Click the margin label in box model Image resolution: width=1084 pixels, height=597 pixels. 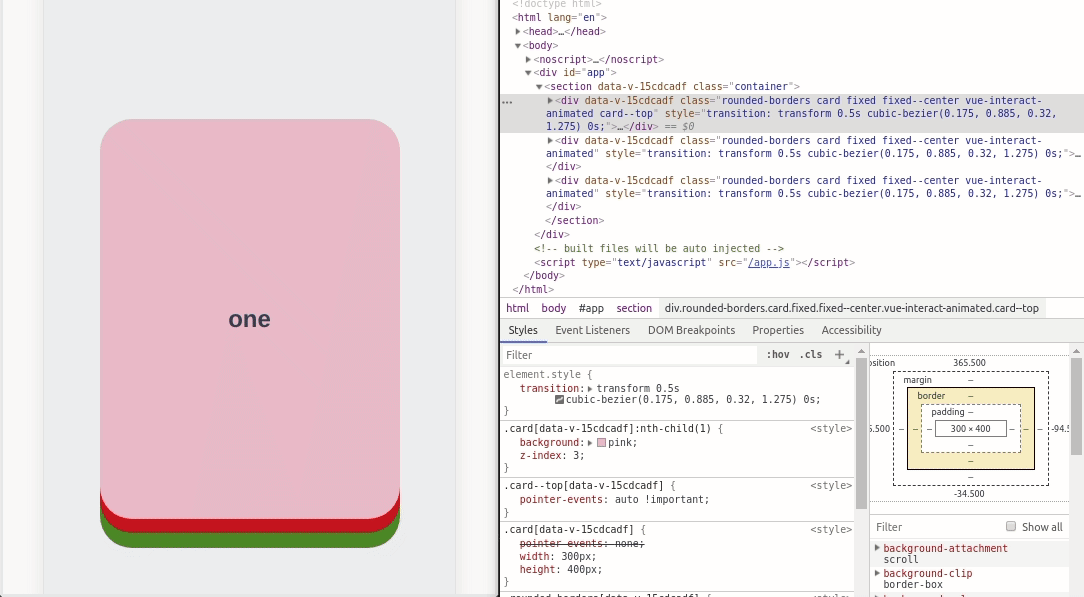[917, 380]
